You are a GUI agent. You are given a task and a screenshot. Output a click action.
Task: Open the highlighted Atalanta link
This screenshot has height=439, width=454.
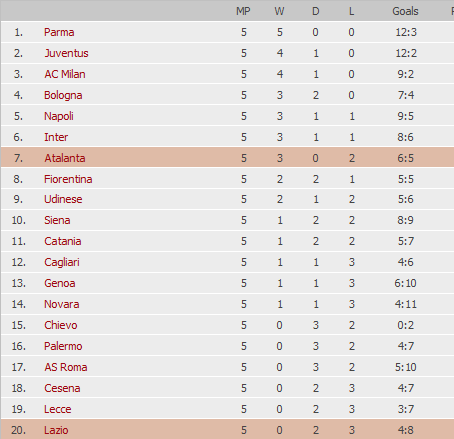tap(65, 158)
